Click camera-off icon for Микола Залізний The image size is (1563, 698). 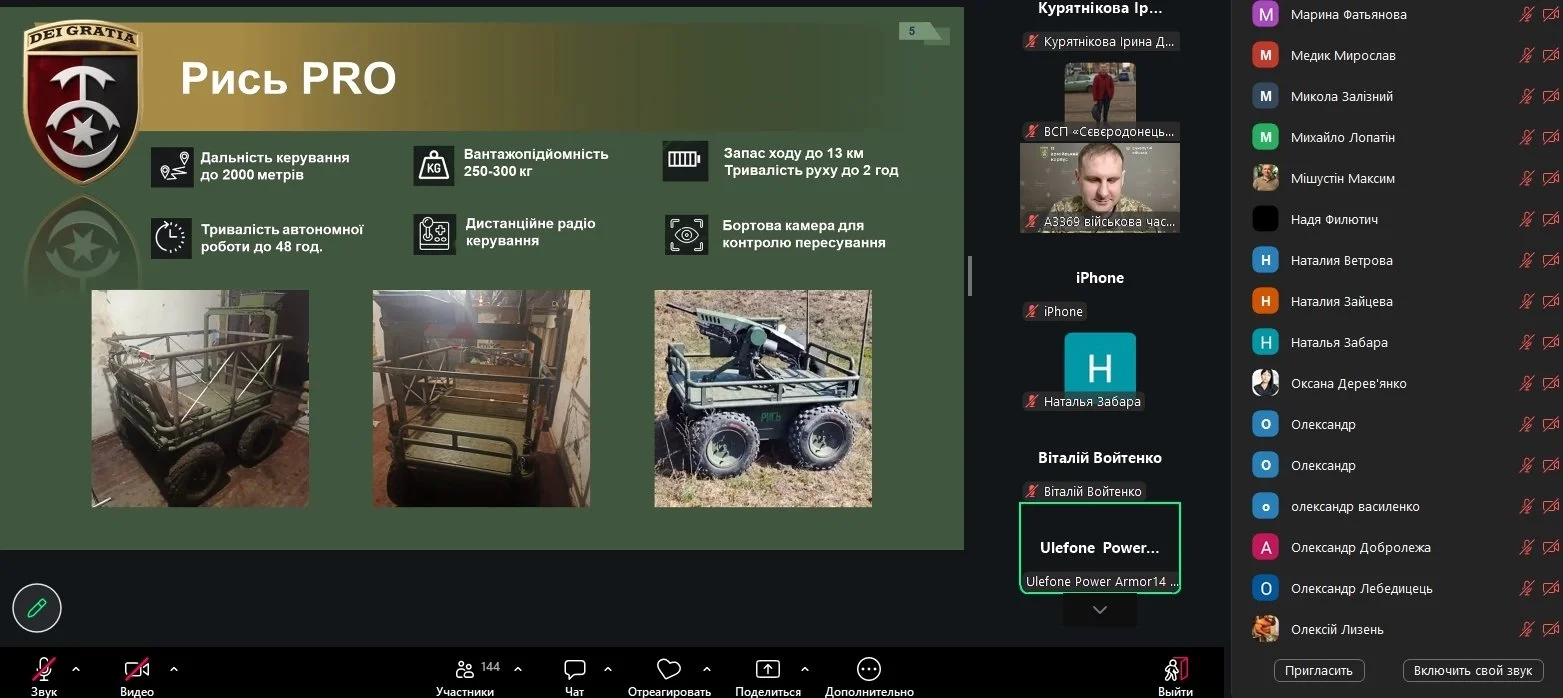click(1551, 96)
